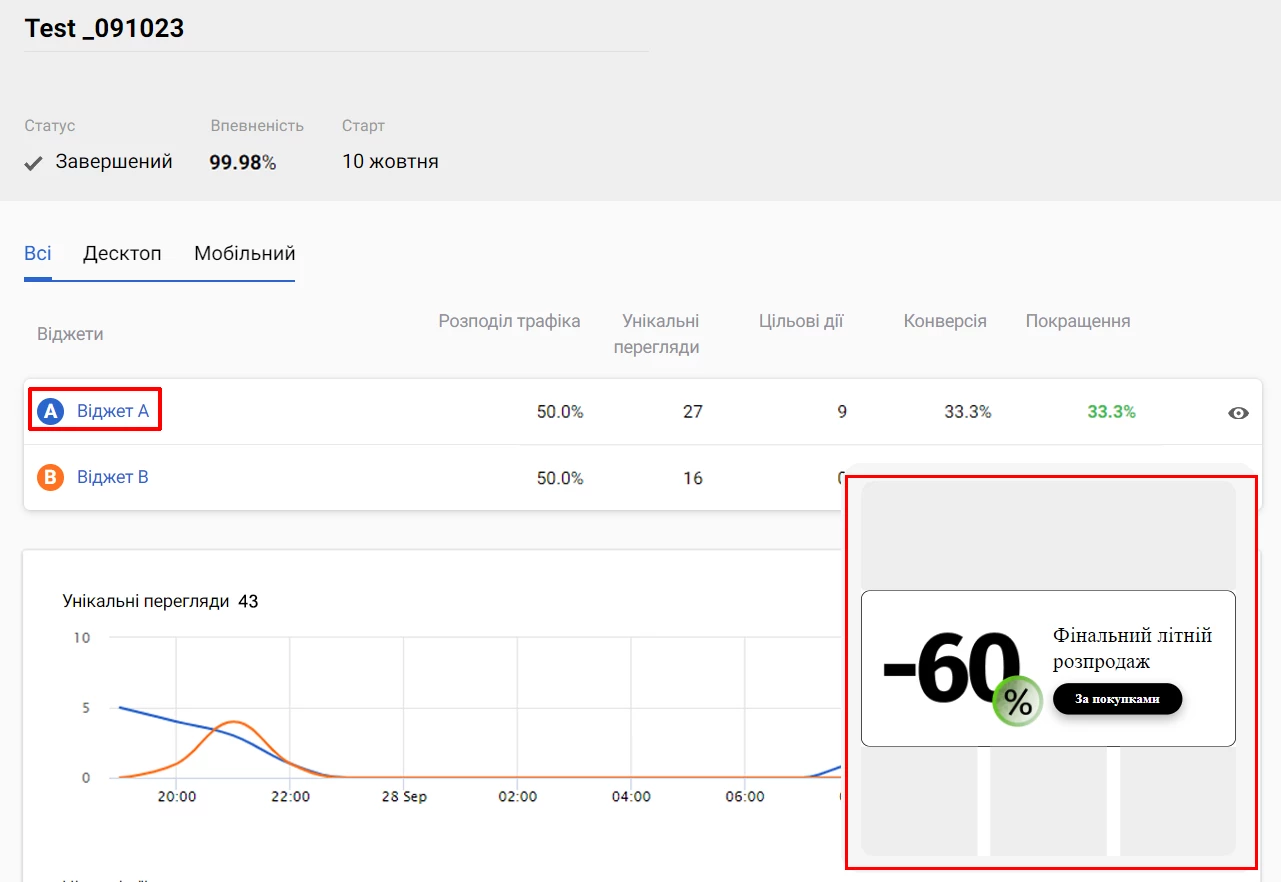The width and height of the screenshot is (1281, 882).
Task: Click the -60 discount banner text
Action: (x=950, y=669)
